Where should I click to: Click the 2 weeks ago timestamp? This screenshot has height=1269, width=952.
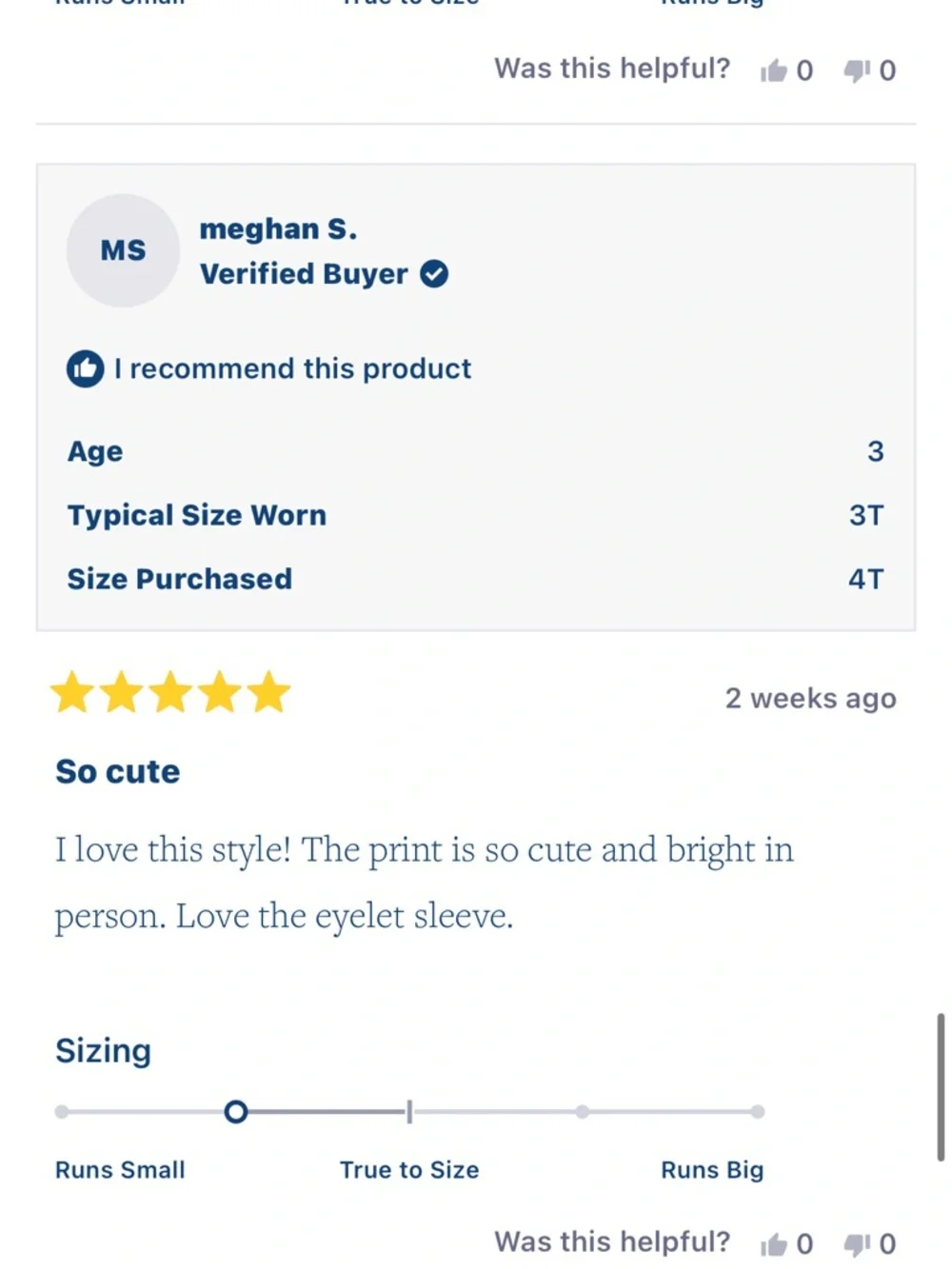811,699
